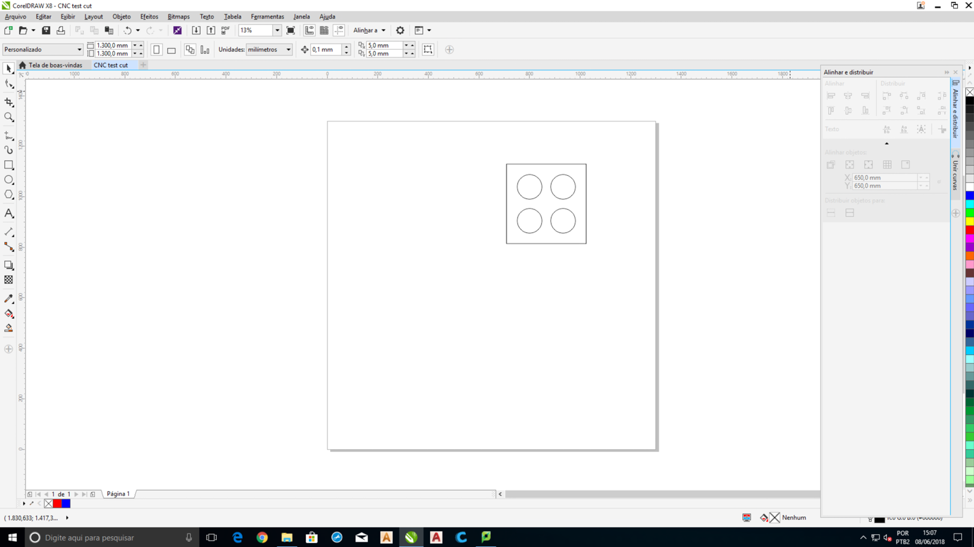Pick the blue swatch in document palette

[x=66, y=504]
